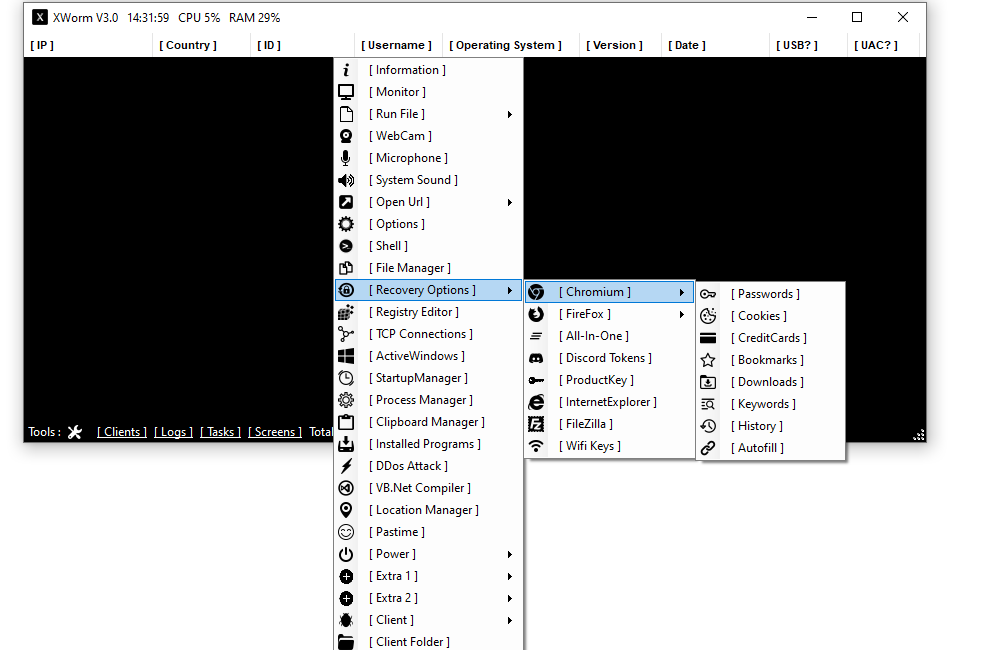Click the Bookmarks star icon
The height and width of the screenshot is (650, 981).
point(708,360)
